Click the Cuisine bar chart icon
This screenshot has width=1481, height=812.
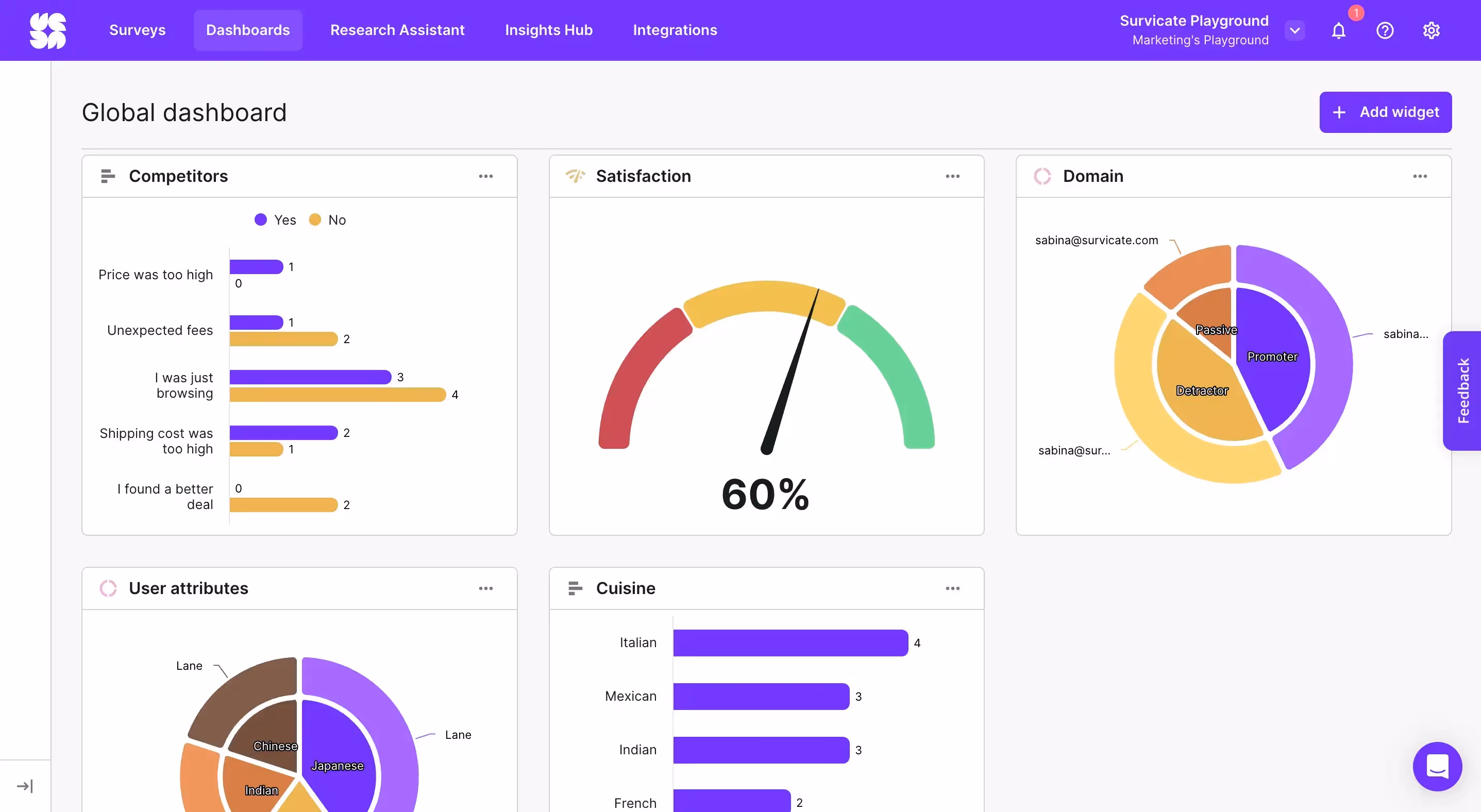coord(575,588)
